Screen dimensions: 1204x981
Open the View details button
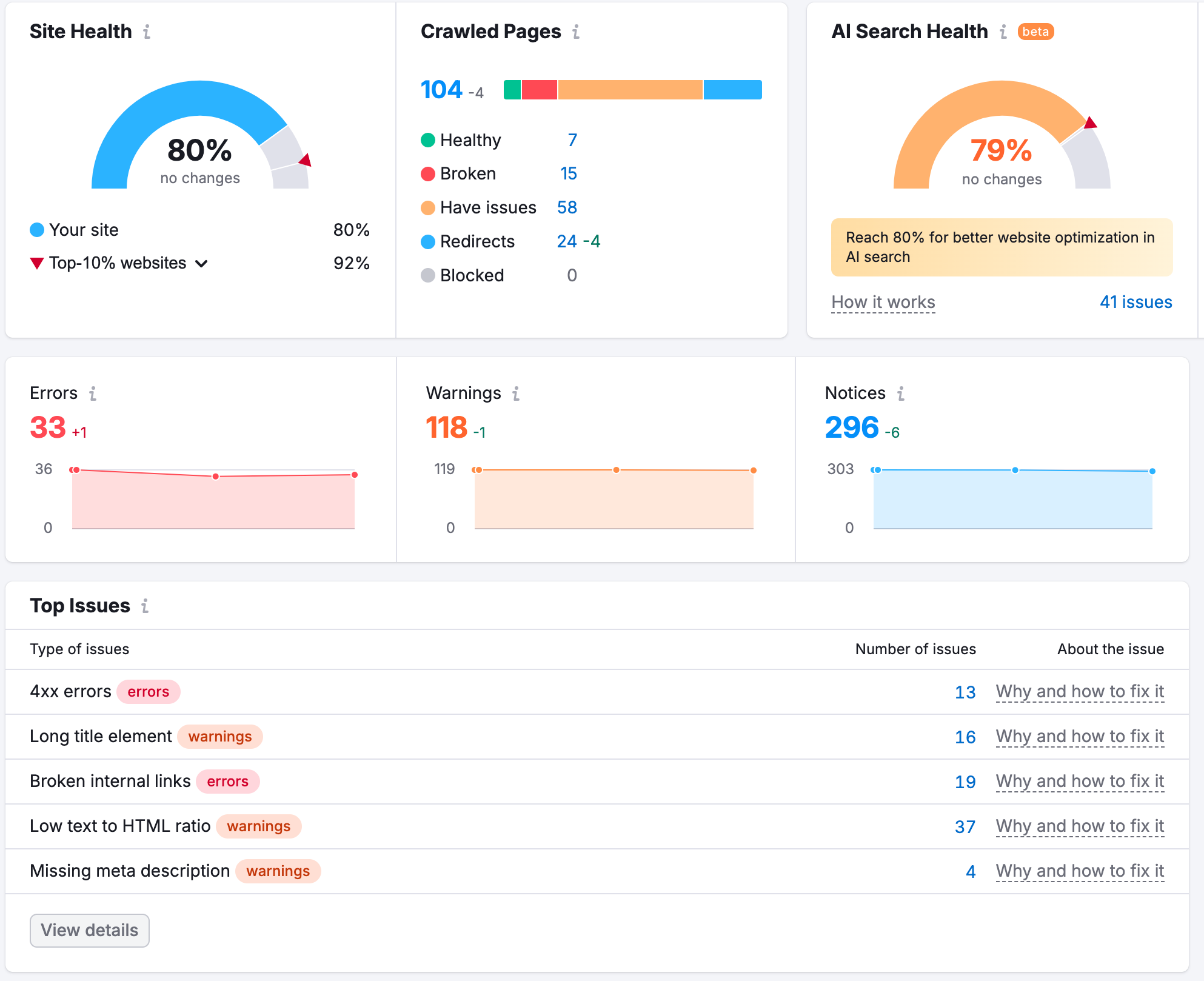tap(90, 930)
